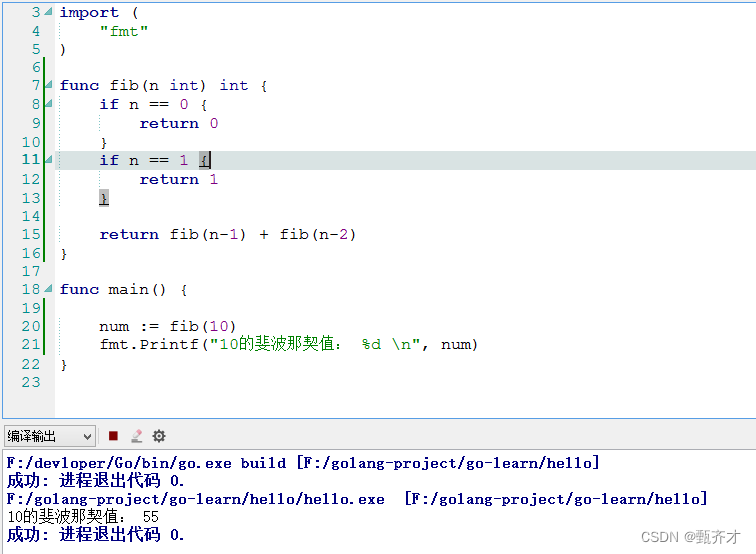Open output settings gear icon
Screen dimensions: 756x554
pos(159,436)
